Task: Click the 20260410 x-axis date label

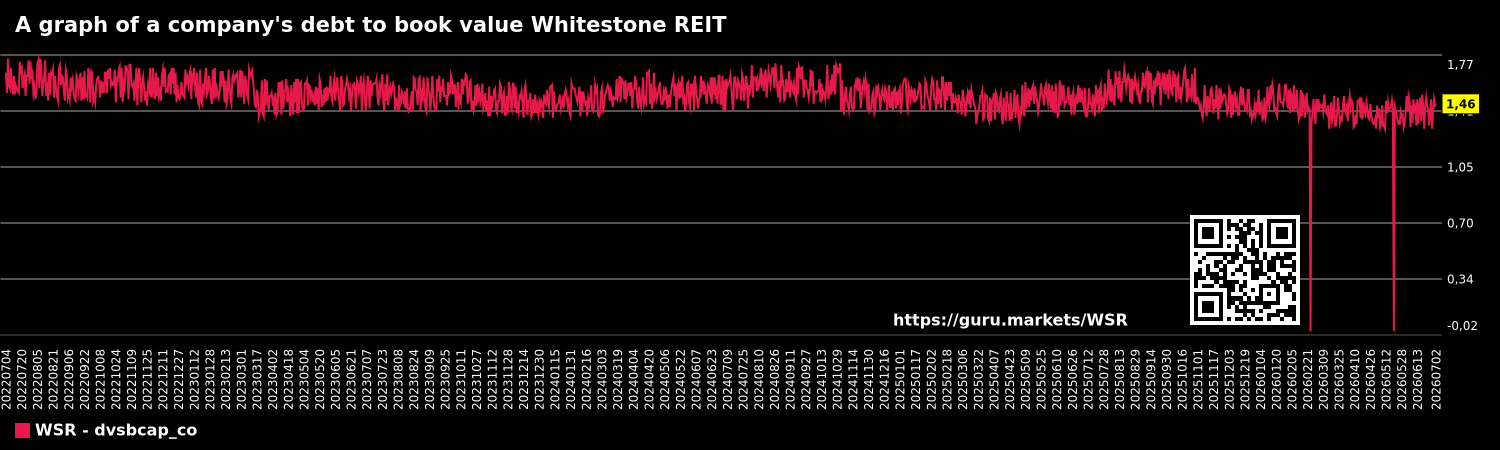Action: tap(1355, 378)
